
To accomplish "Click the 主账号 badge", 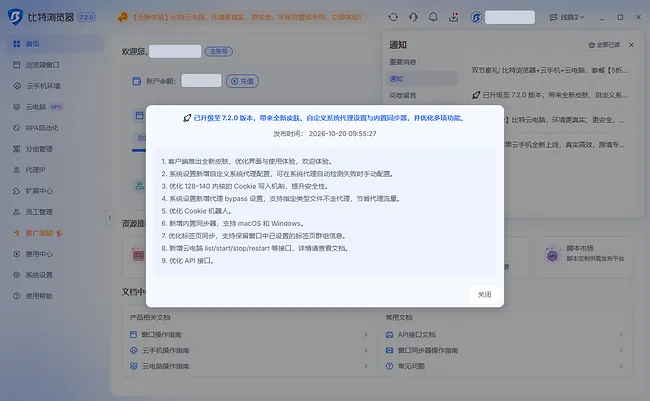I will coord(218,51).
